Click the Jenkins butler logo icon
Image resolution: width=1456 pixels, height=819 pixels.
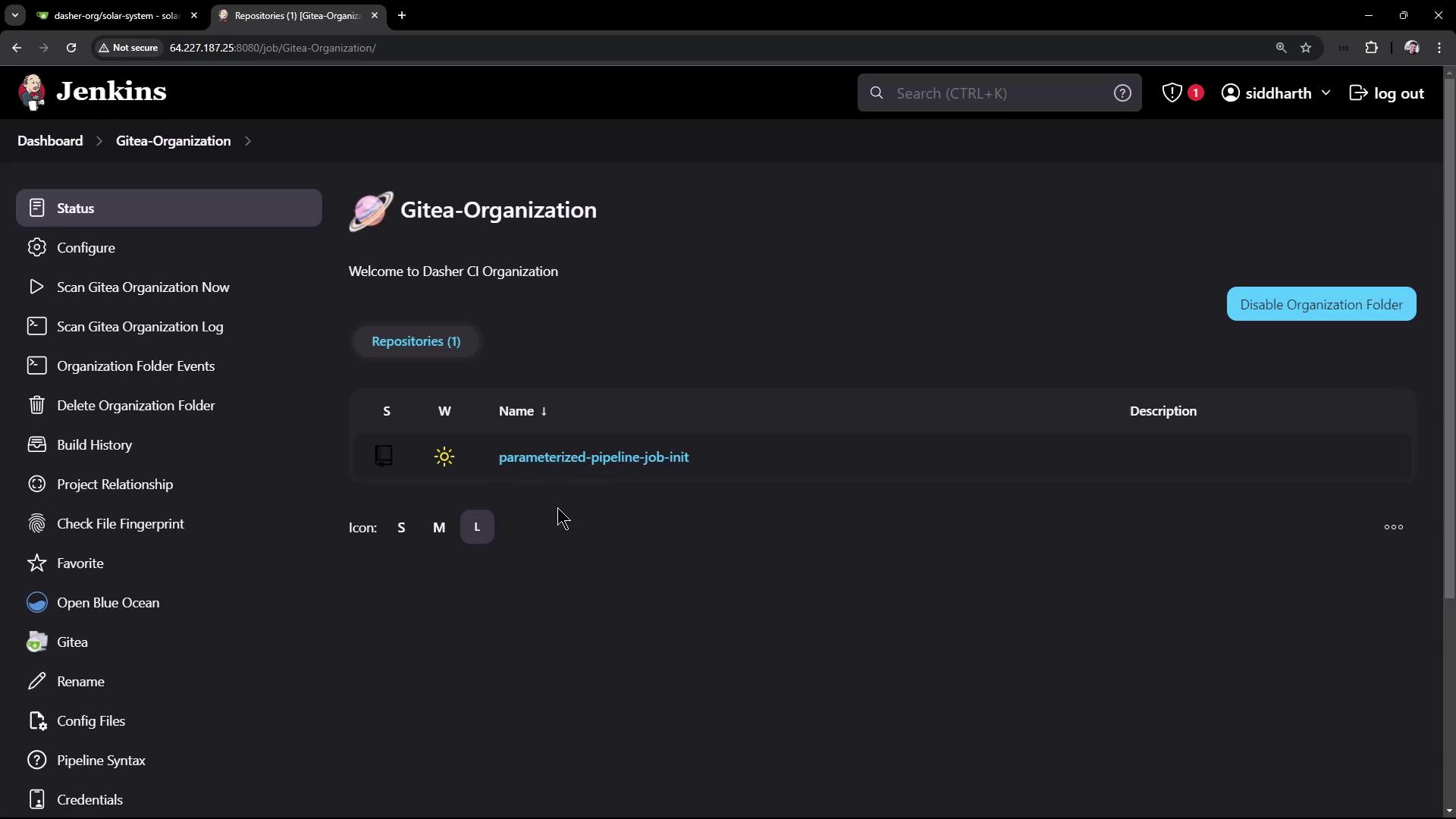click(32, 93)
